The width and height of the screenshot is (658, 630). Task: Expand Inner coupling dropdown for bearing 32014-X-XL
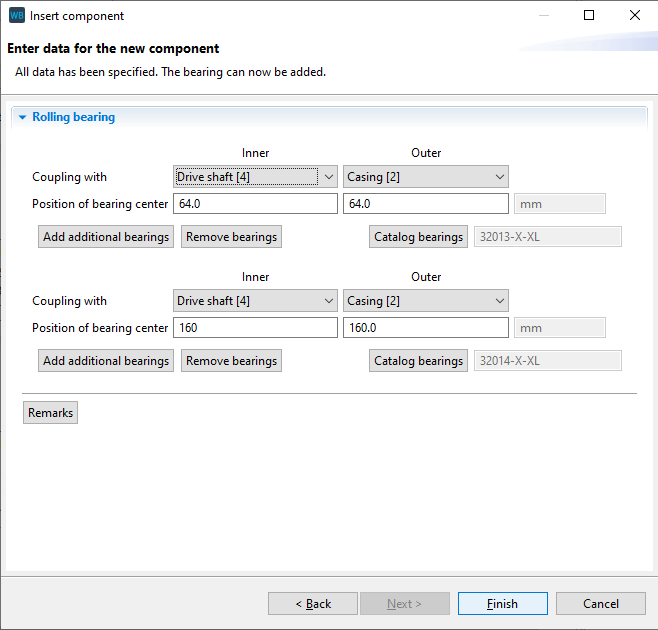click(x=256, y=301)
